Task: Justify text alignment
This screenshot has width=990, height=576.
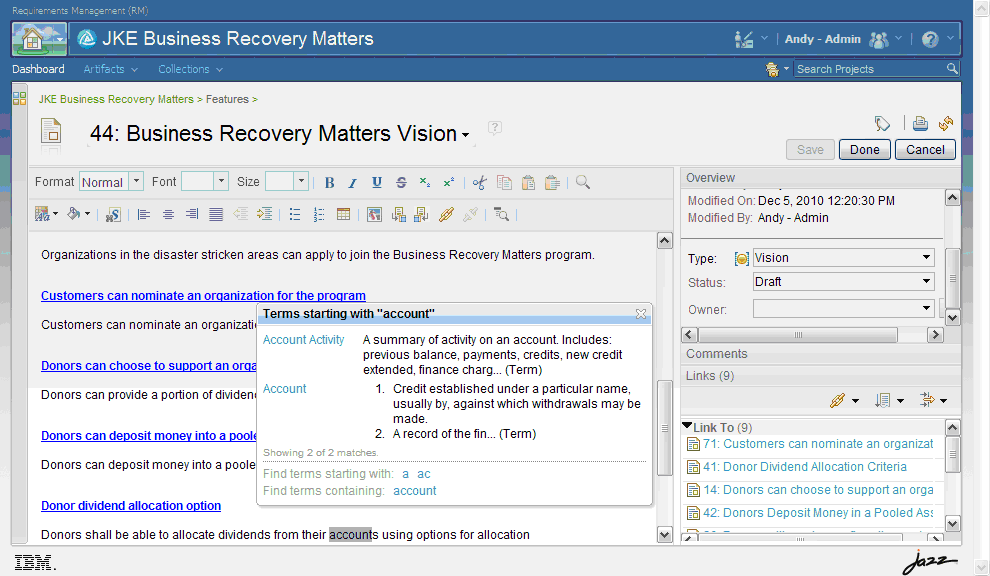Action: coord(216,215)
